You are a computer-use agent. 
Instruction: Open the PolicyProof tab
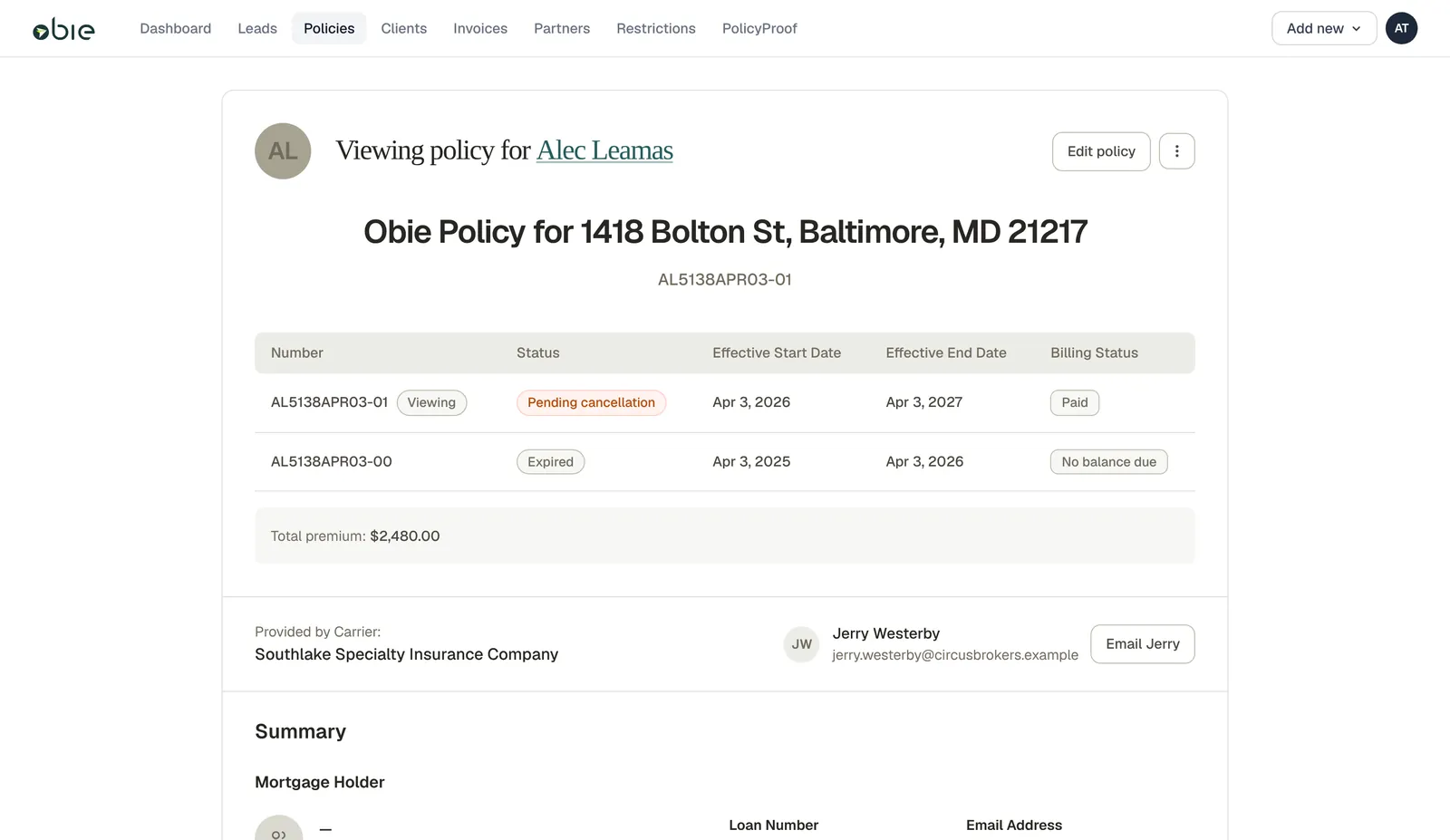pos(759,28)
